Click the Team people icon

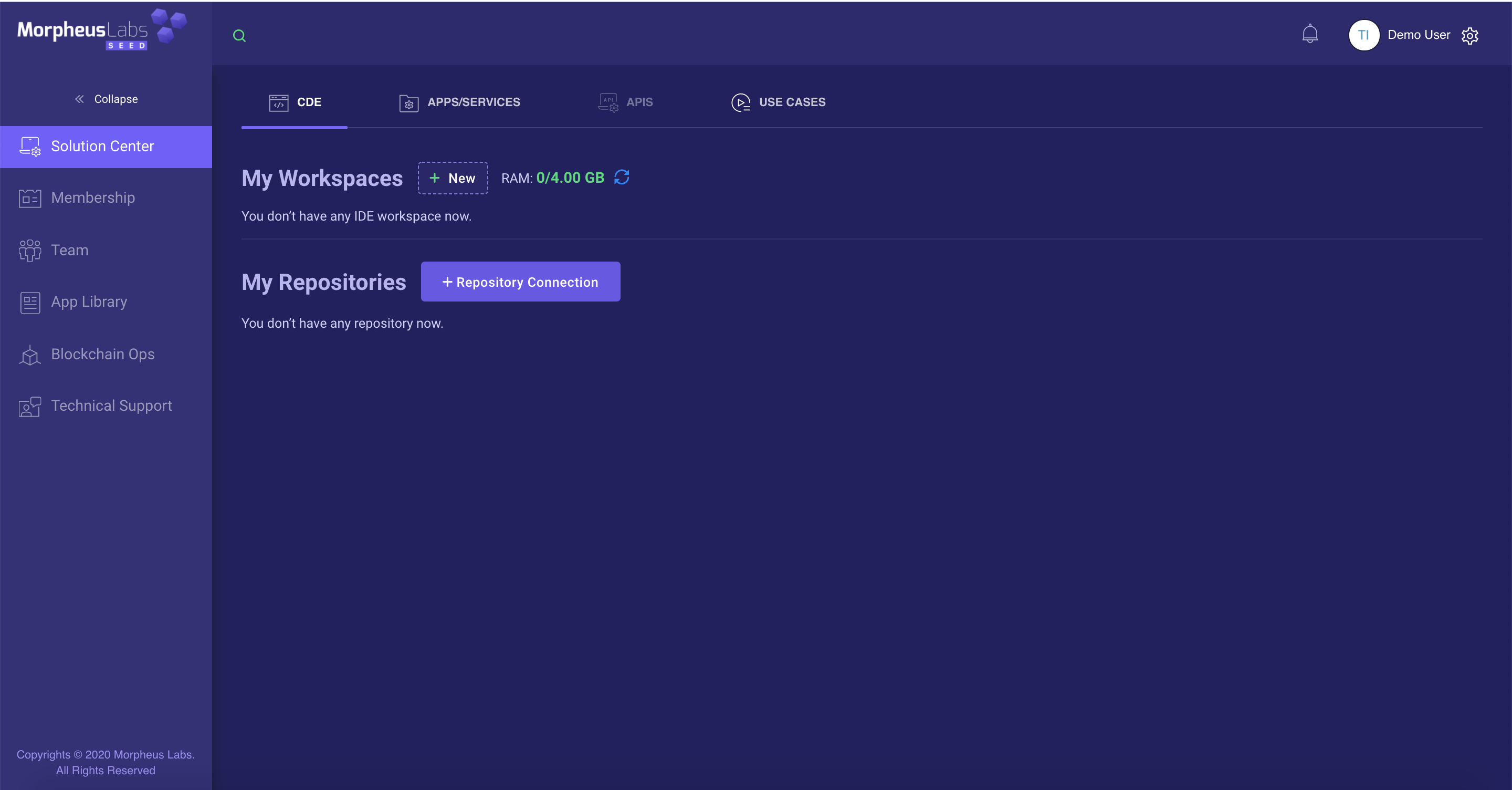pos(29,250)
